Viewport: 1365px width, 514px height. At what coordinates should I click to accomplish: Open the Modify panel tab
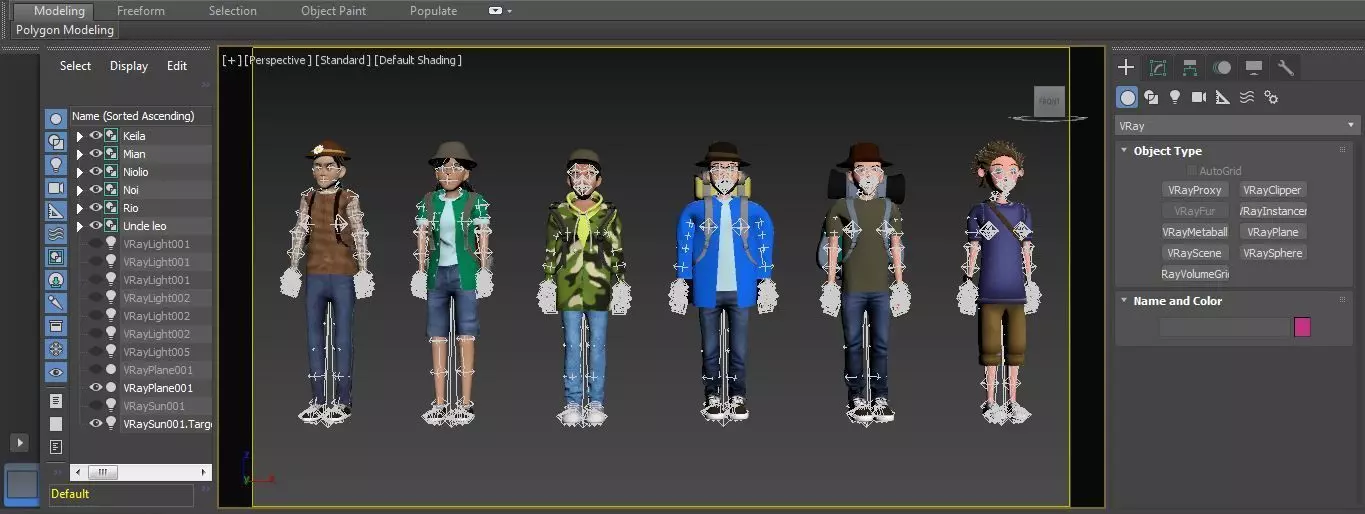(1158, 67)
